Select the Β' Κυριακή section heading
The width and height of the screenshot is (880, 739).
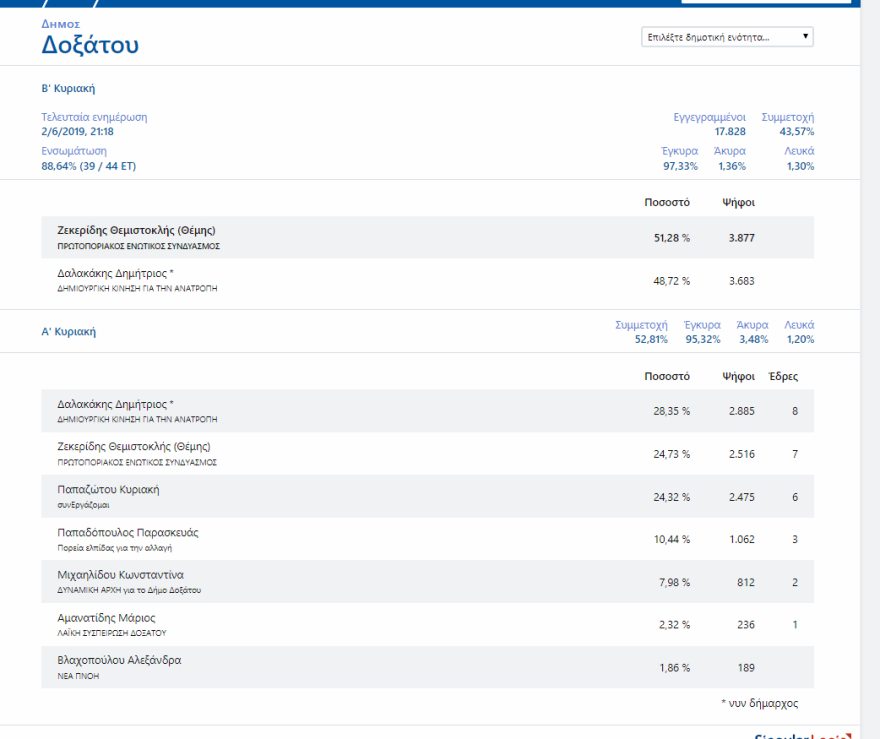coord(68,89)
